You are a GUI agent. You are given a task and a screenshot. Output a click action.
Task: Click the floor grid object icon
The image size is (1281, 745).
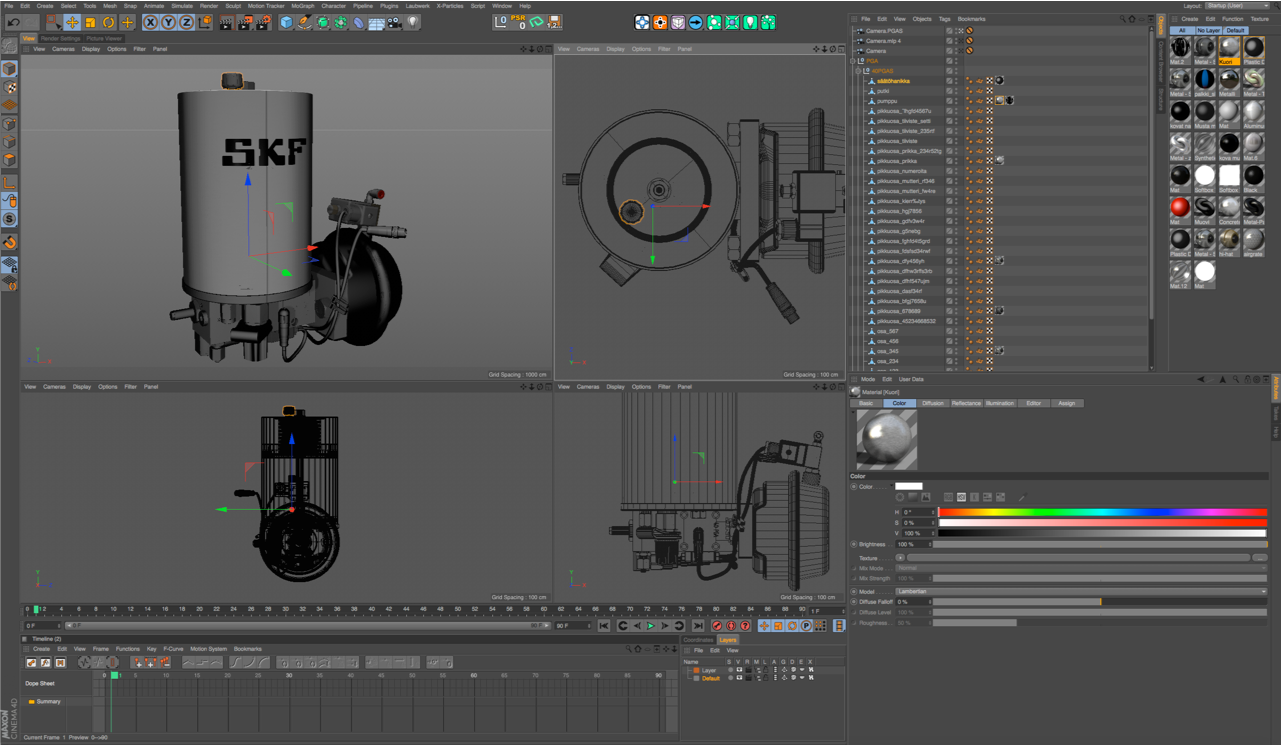[x=377, y=22]
